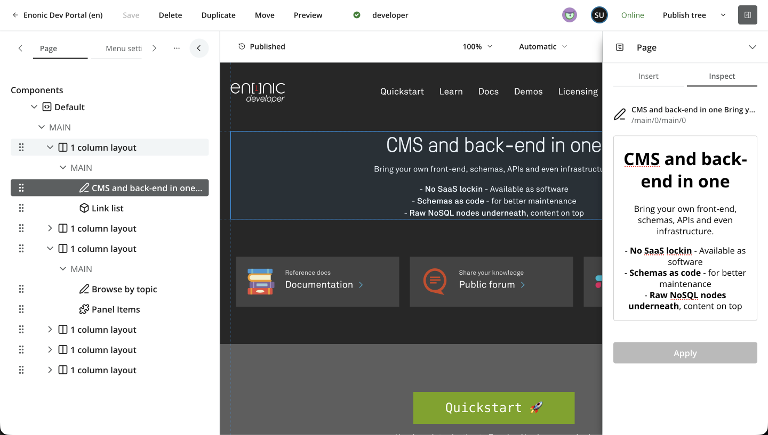Switch to the Menu settings tab
768x435 pixels.
pos(123,48)
